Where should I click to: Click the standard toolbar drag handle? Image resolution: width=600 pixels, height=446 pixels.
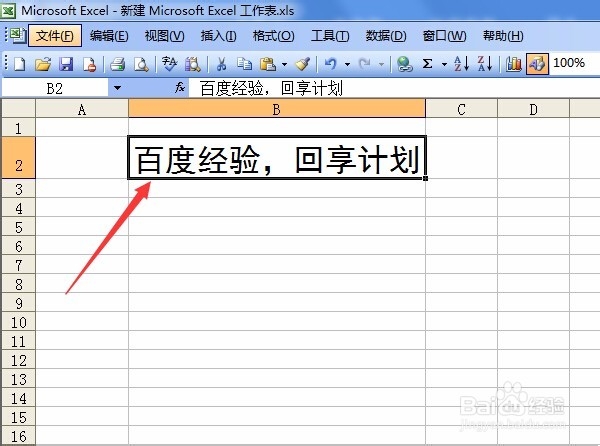point(6,63)
